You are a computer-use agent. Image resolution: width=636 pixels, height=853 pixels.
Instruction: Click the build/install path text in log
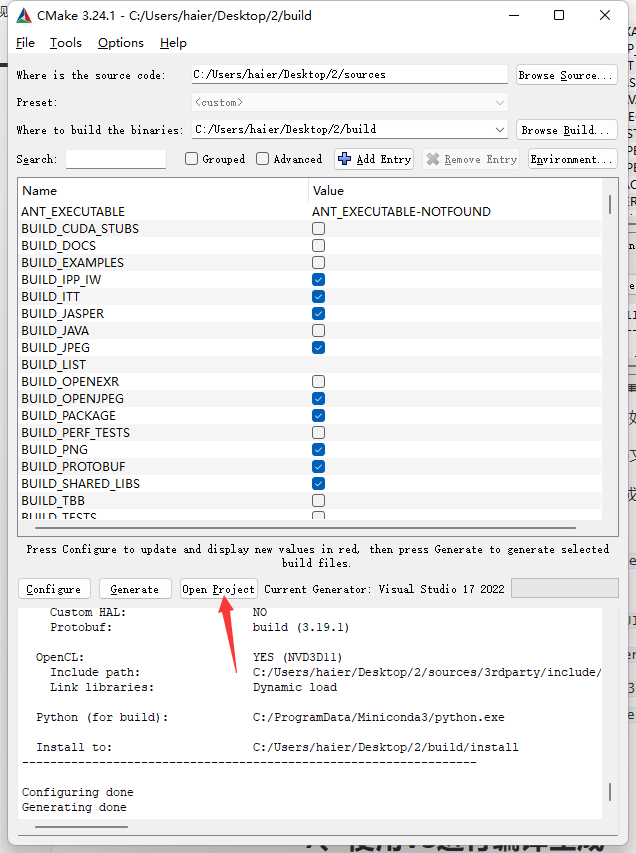386,747
